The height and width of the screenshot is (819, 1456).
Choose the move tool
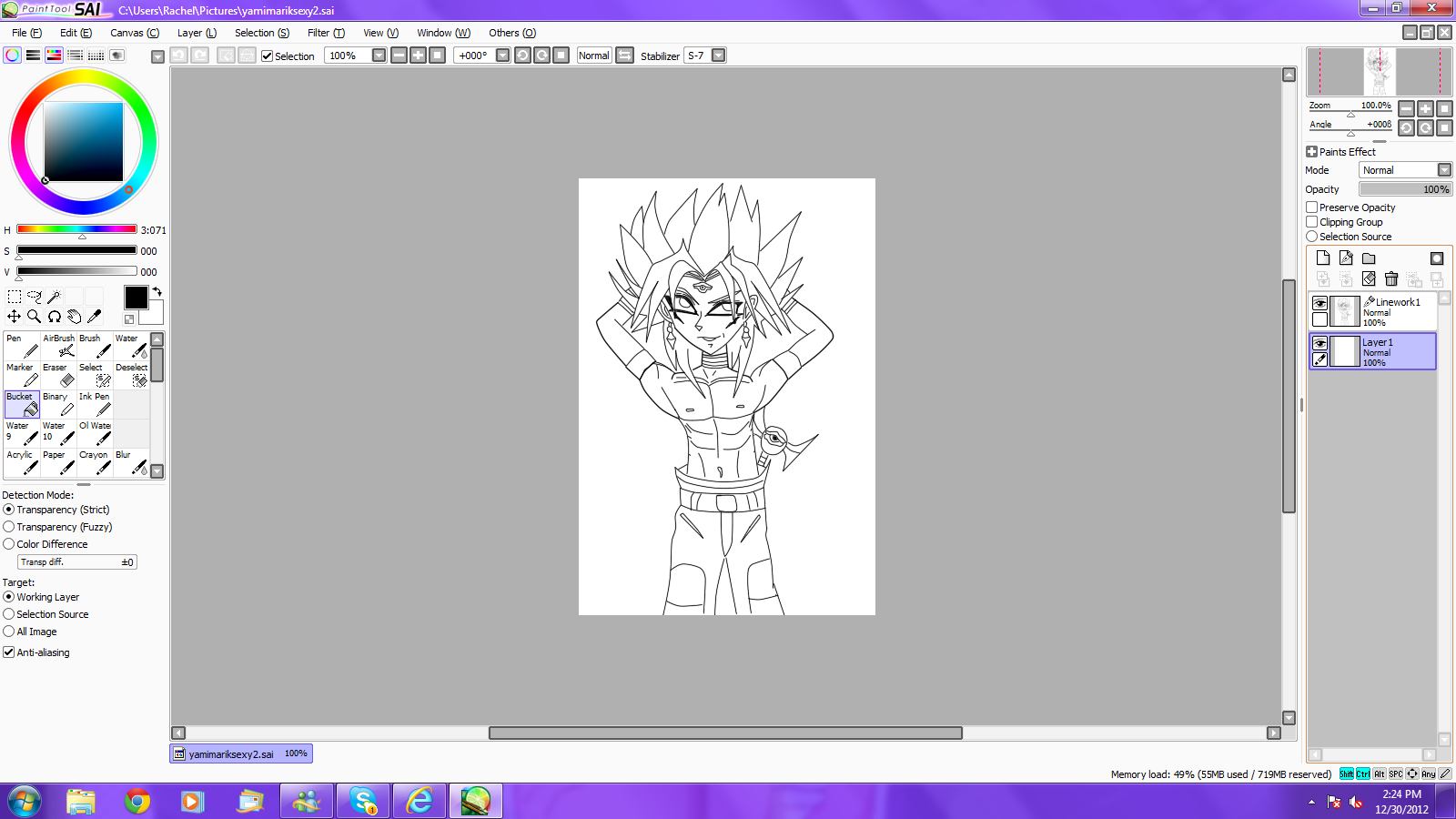point(14,317)
